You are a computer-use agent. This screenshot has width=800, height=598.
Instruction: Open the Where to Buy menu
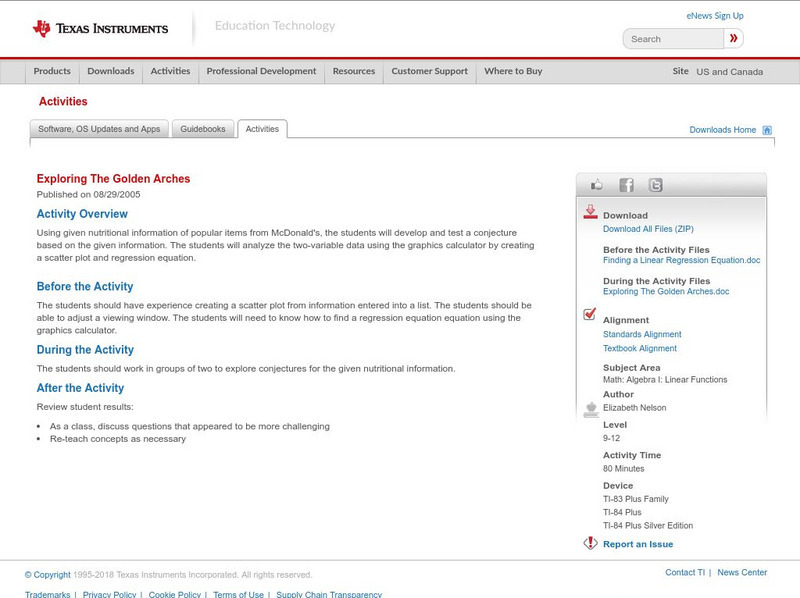pyautogui.click(x=513, y=71)
